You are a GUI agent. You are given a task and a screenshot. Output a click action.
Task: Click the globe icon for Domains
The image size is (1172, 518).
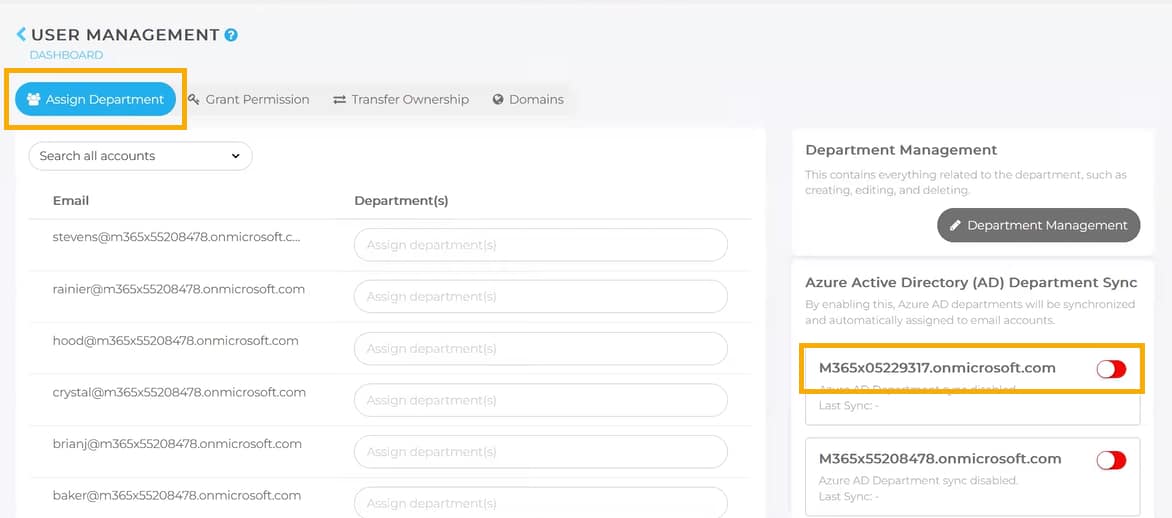point(498,100)
